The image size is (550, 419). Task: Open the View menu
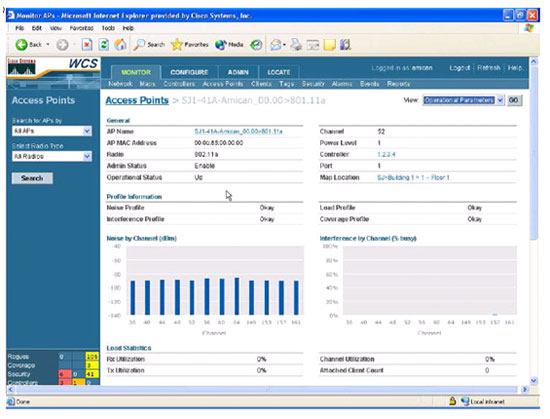click(x=55, y=28)
